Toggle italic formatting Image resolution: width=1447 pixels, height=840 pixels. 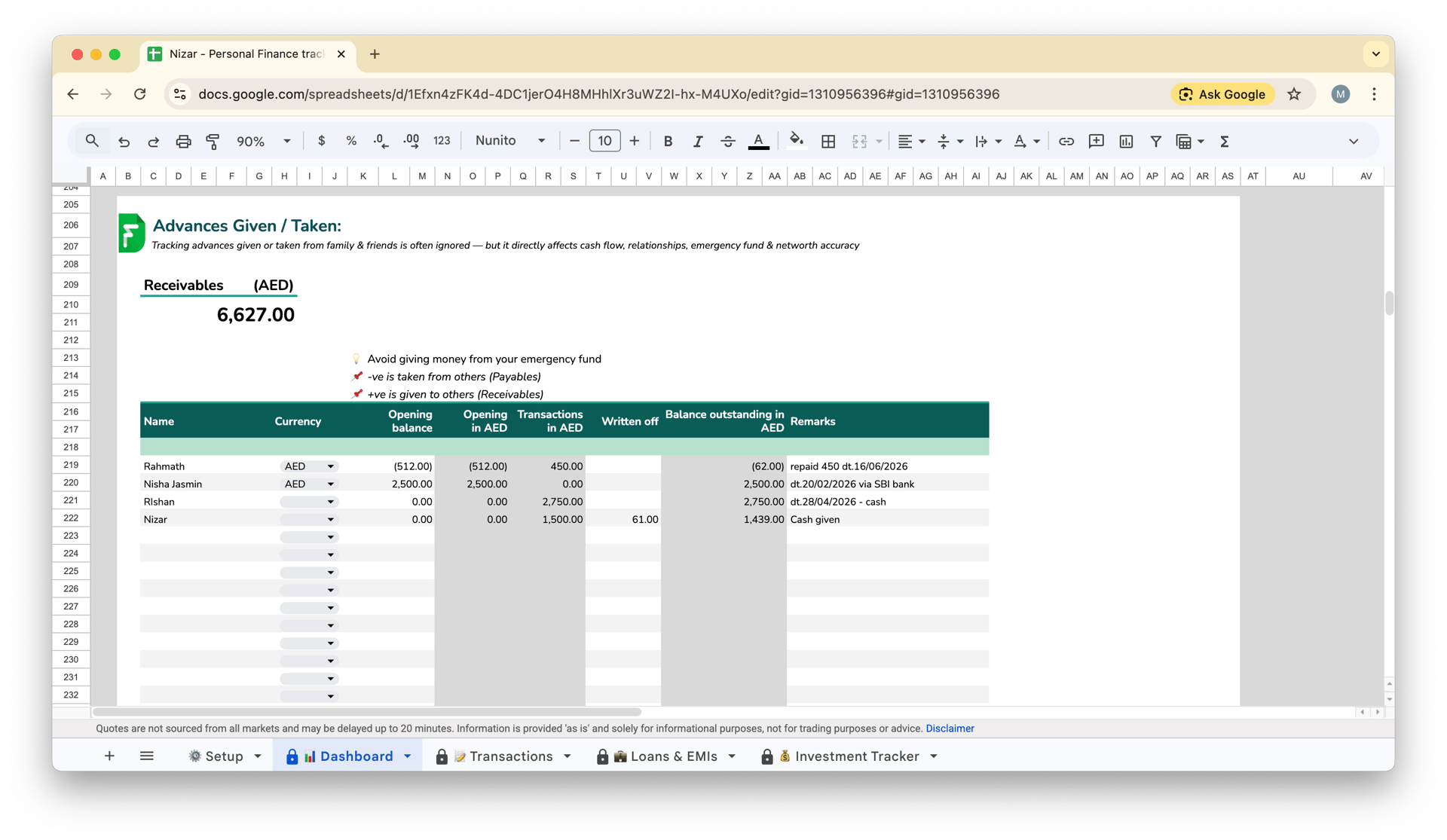[x=698, y=141]
